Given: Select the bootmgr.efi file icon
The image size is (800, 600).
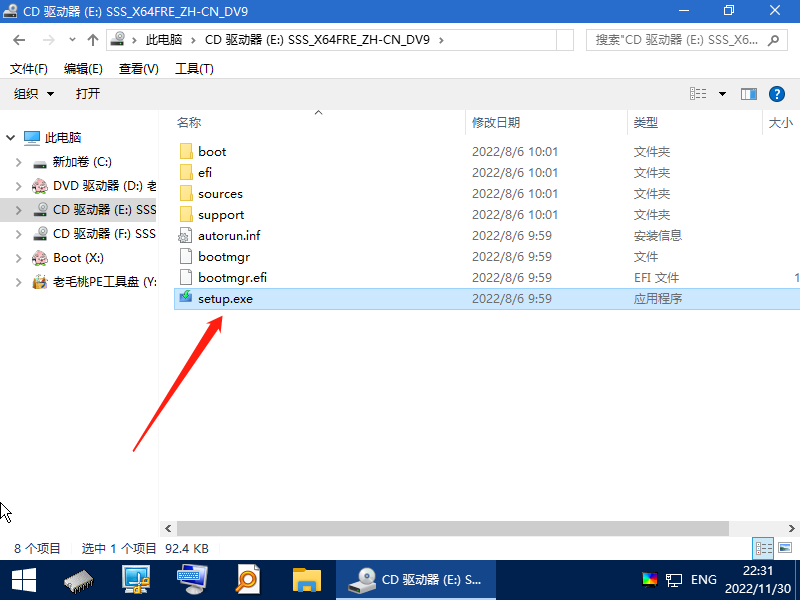Looking at the screenshot, I should point(186,278).
